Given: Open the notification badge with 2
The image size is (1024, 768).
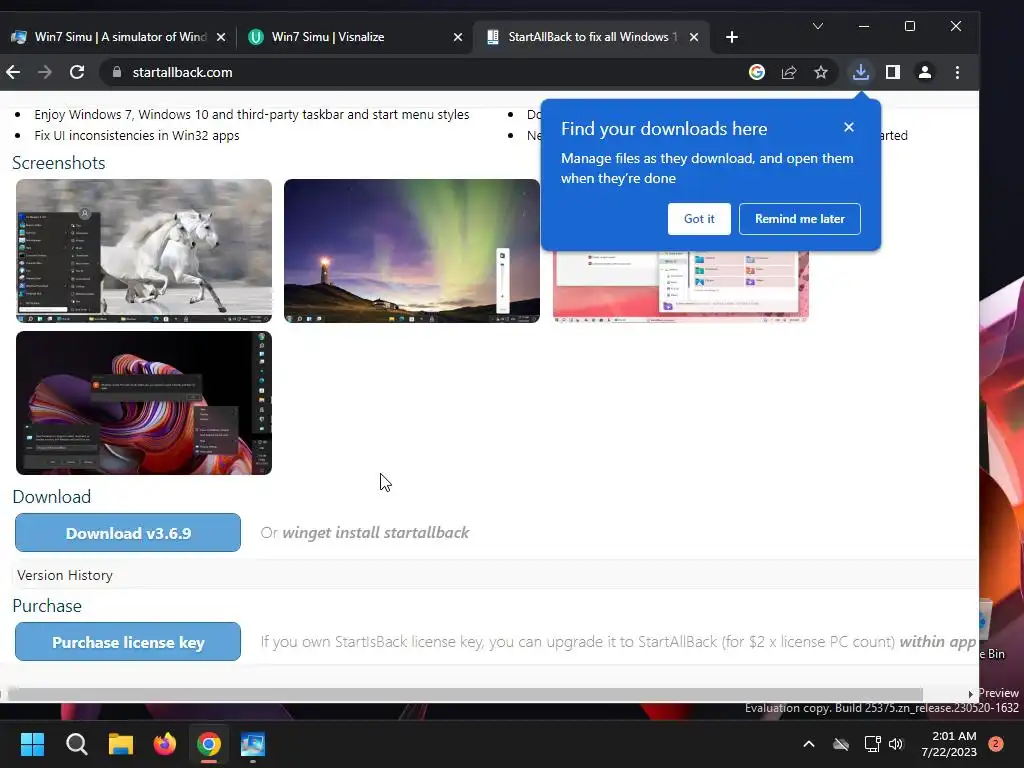Looking at the screenshot, I should [996, 744].
